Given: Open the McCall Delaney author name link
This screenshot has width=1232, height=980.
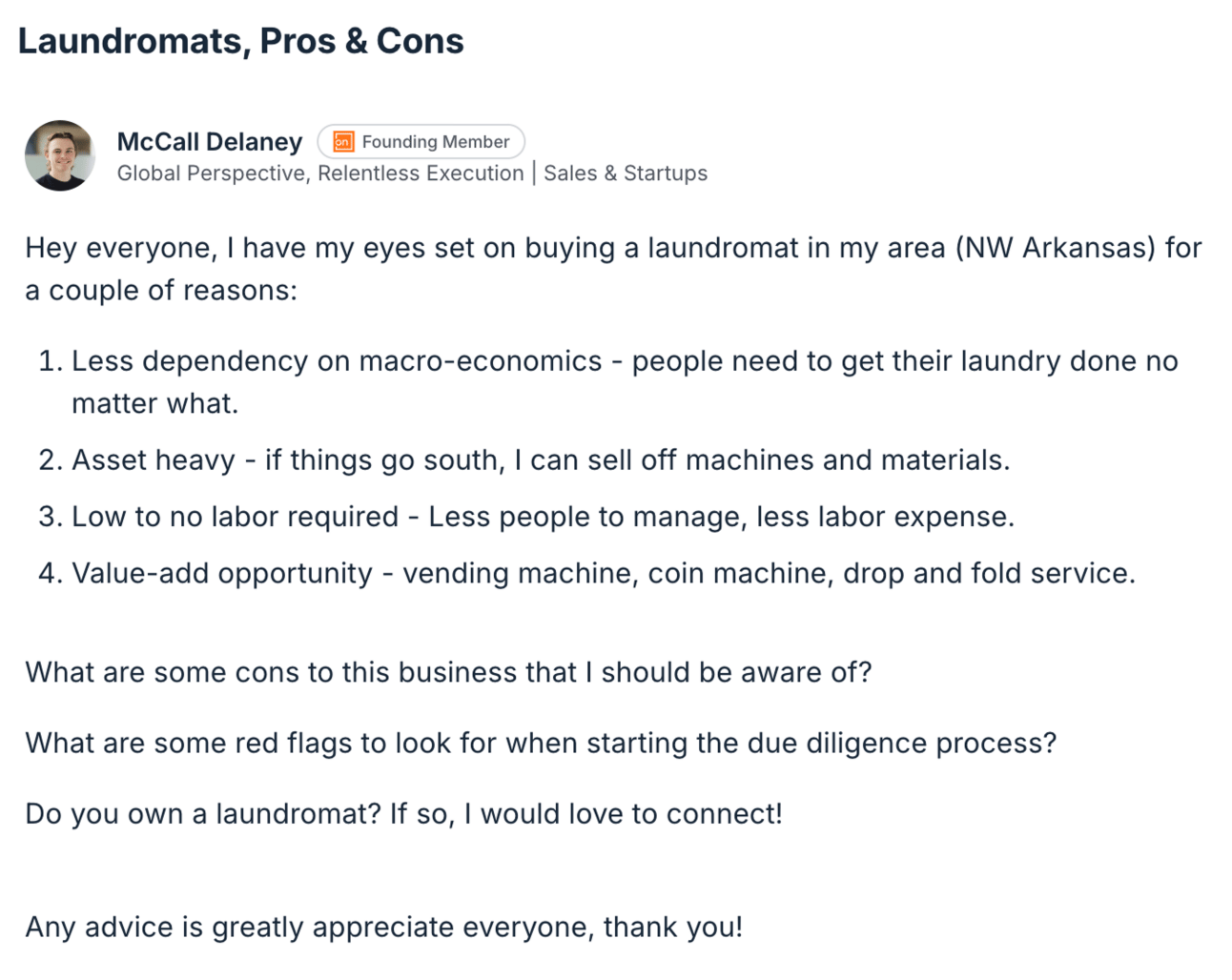Looking at the screenshot, I should pos(210,142).
